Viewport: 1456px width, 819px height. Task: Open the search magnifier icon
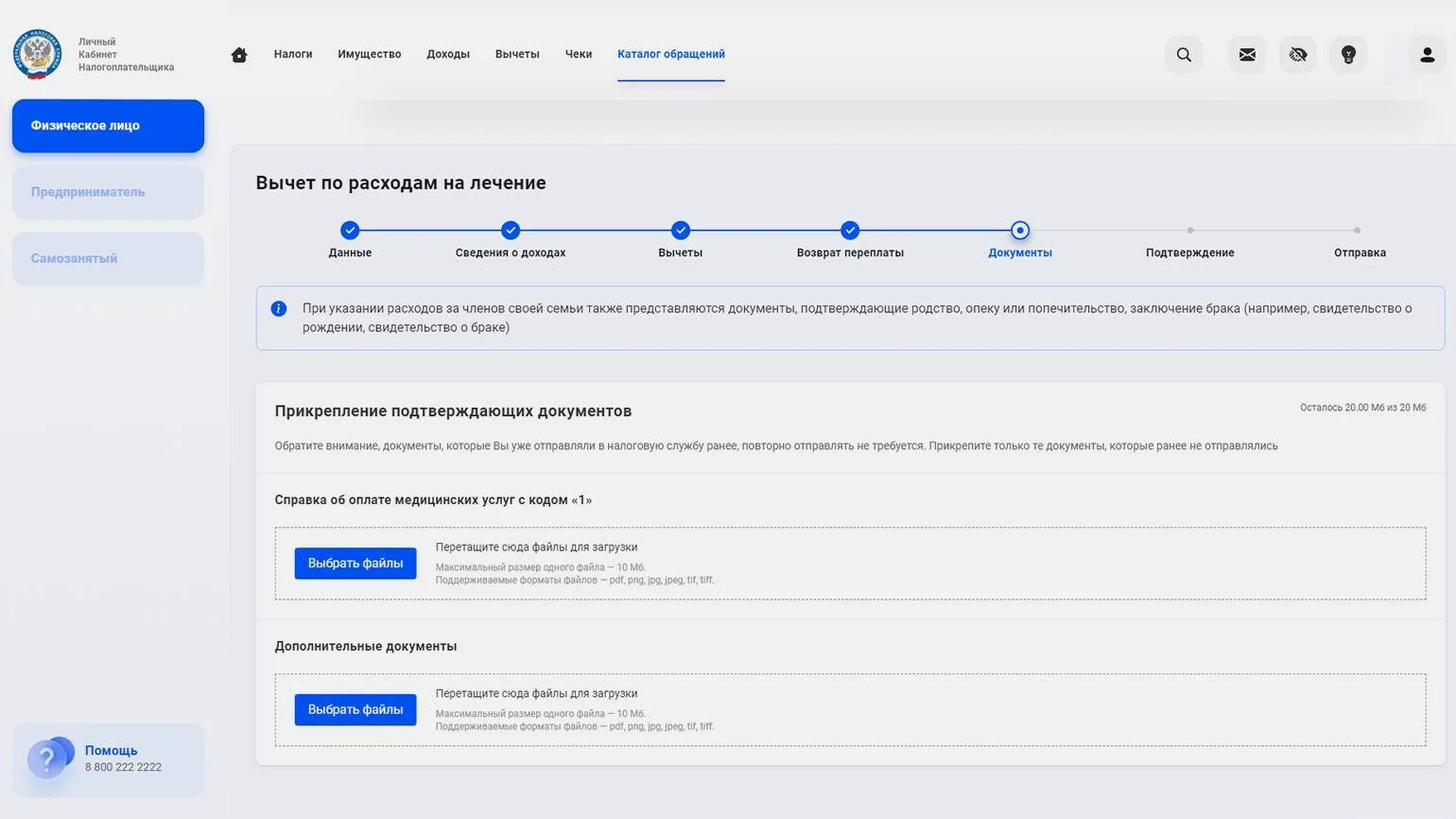1184,55
